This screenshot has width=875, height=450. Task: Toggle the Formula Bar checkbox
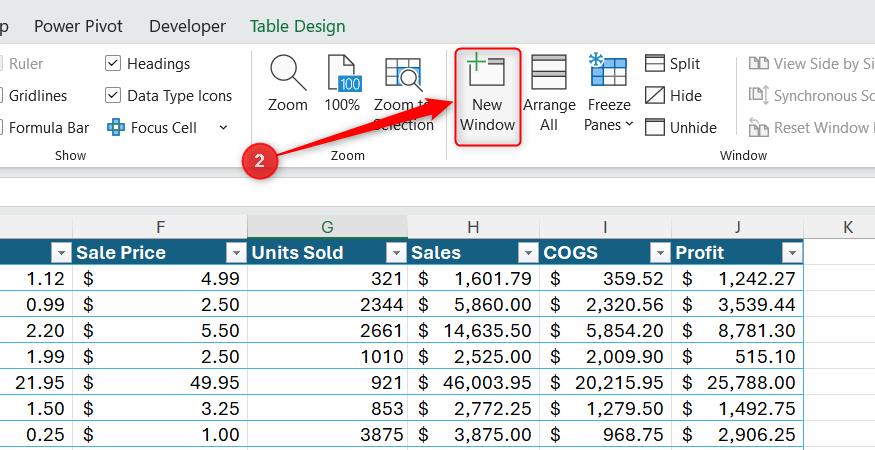tap(0, 127)
